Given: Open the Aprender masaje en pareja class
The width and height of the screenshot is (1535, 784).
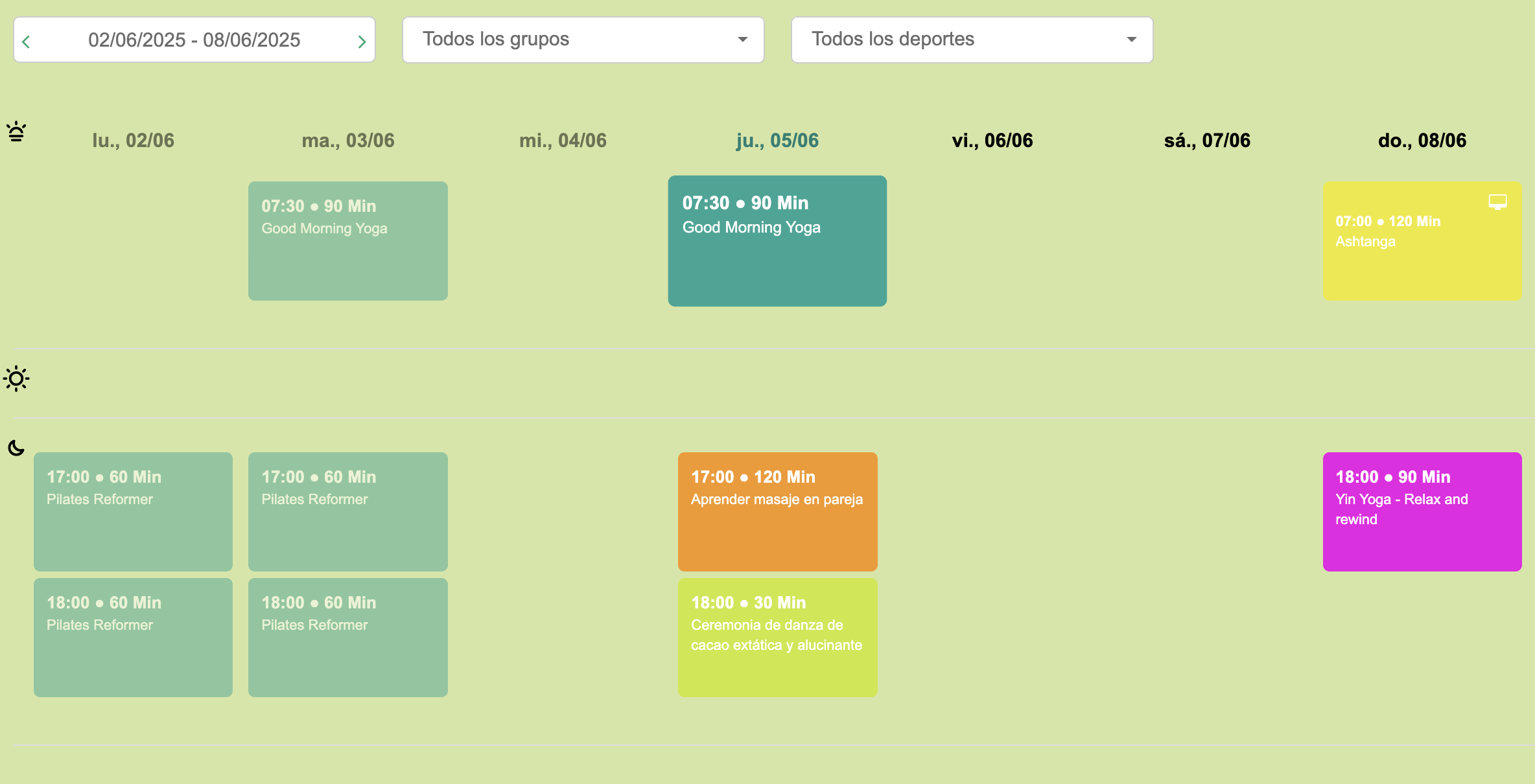Looking at the screenshot, I should pyautogui.click(x=777, y=511).
